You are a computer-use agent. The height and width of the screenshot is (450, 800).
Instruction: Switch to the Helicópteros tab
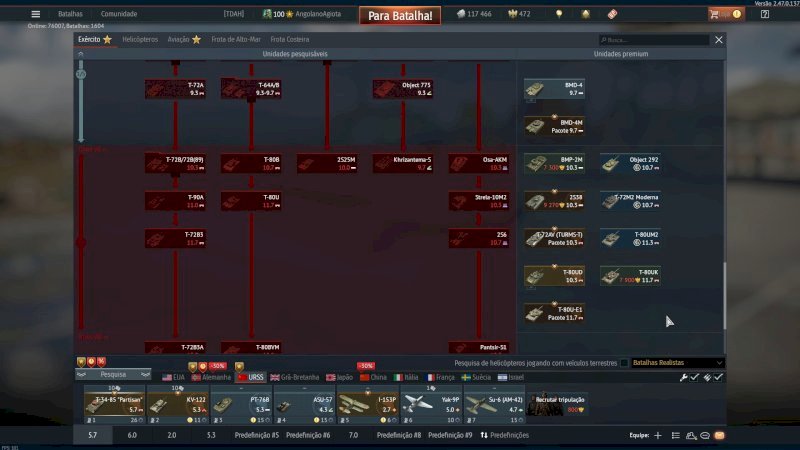[x=139, y=39]
